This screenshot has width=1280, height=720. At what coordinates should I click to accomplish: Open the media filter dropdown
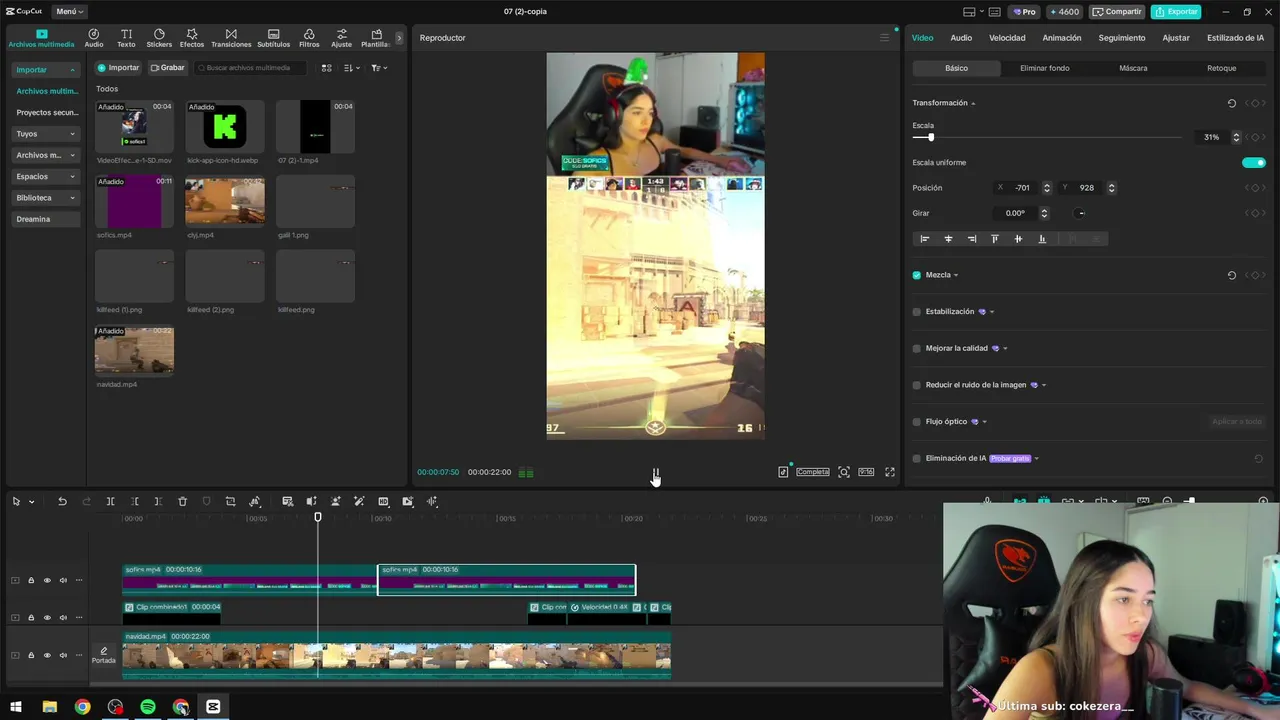coord(378,68)
